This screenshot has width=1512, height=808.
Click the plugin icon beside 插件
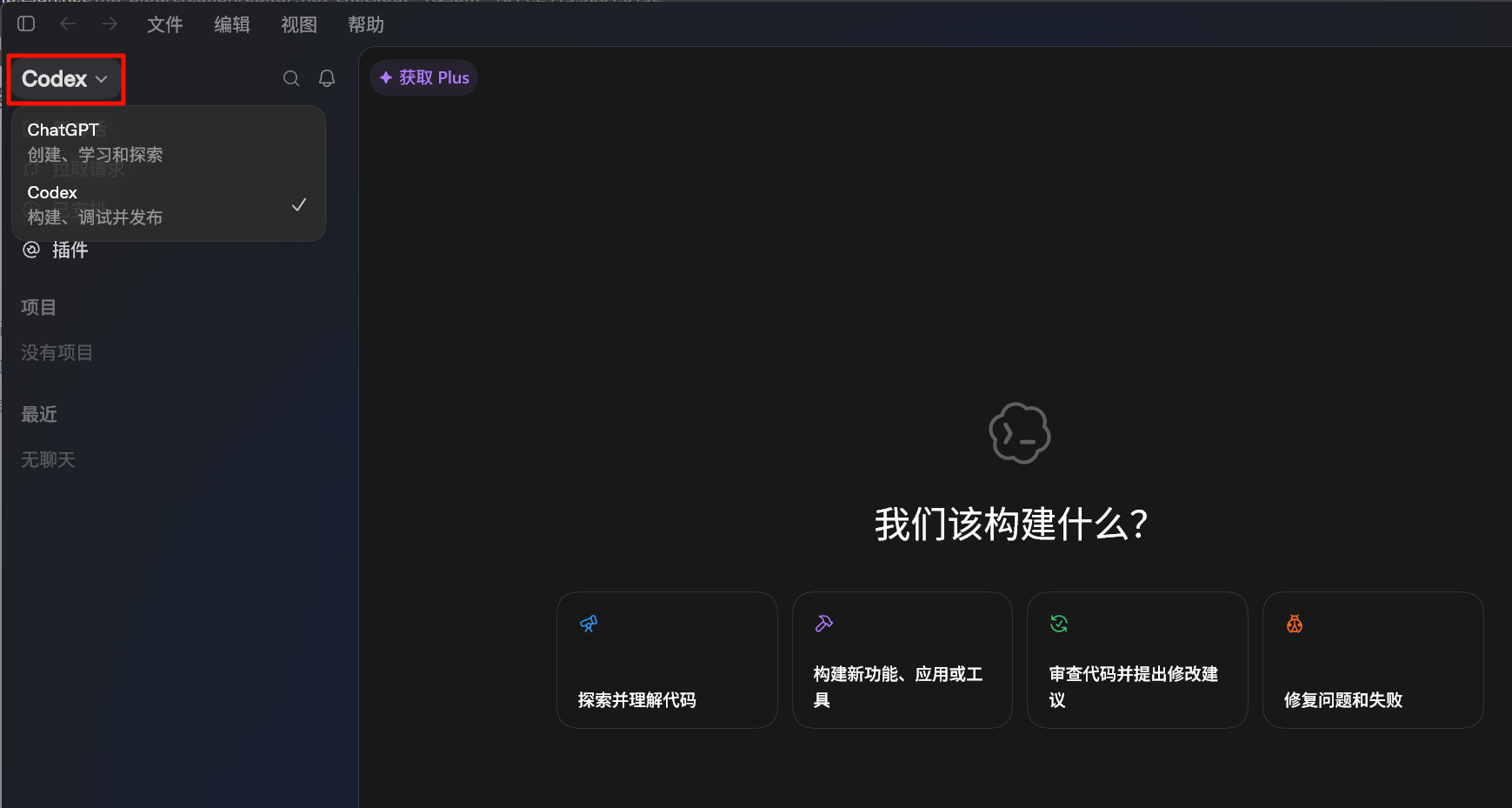[31, 250]
